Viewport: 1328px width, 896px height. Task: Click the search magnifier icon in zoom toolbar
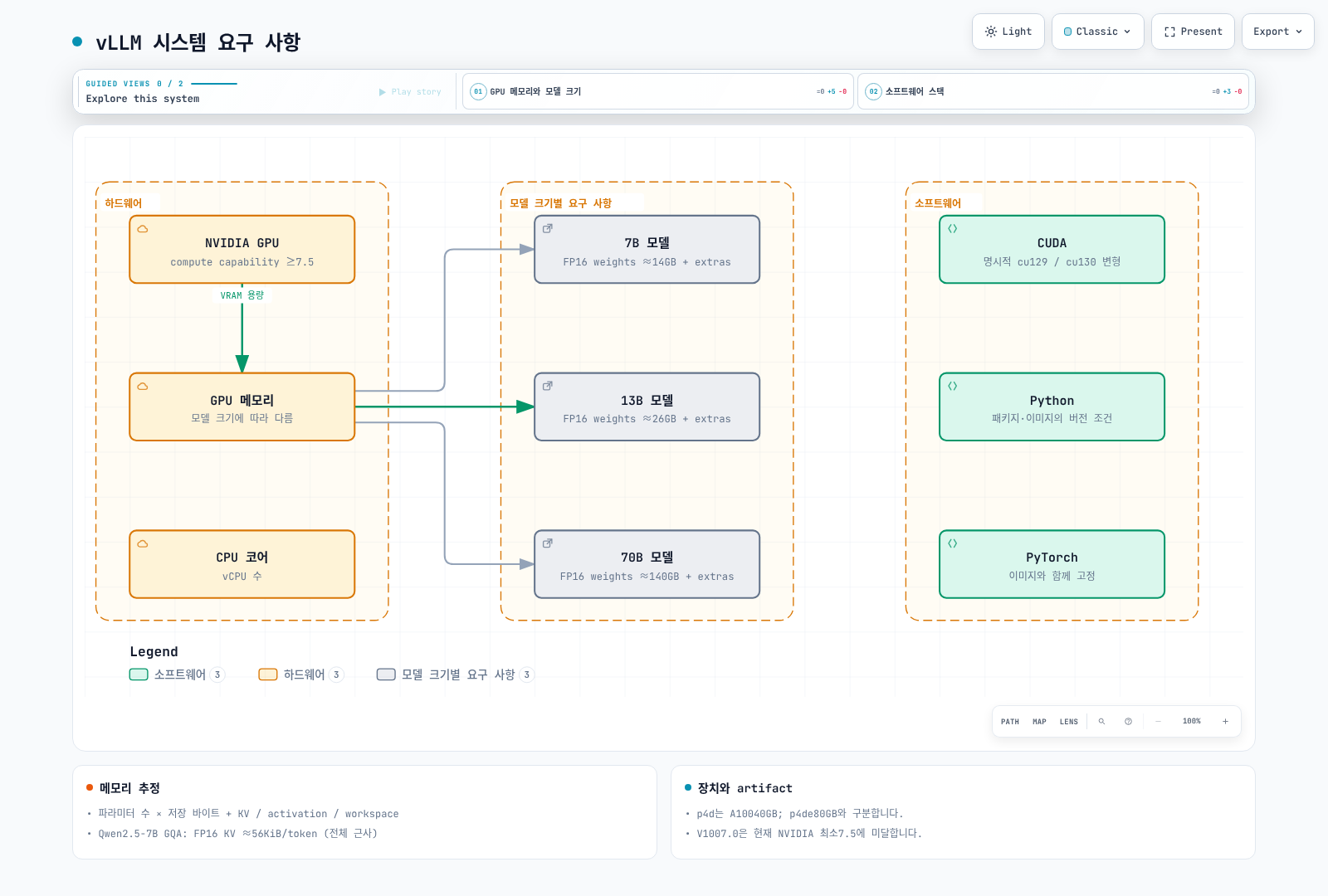tap(1101, 722)
